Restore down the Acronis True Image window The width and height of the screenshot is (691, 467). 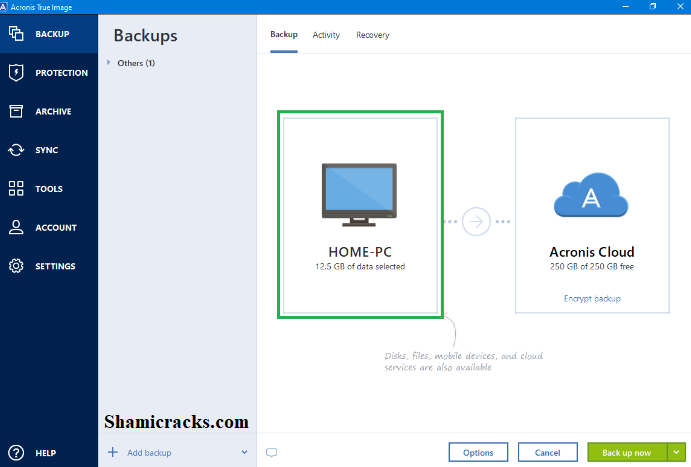[653, 7]
